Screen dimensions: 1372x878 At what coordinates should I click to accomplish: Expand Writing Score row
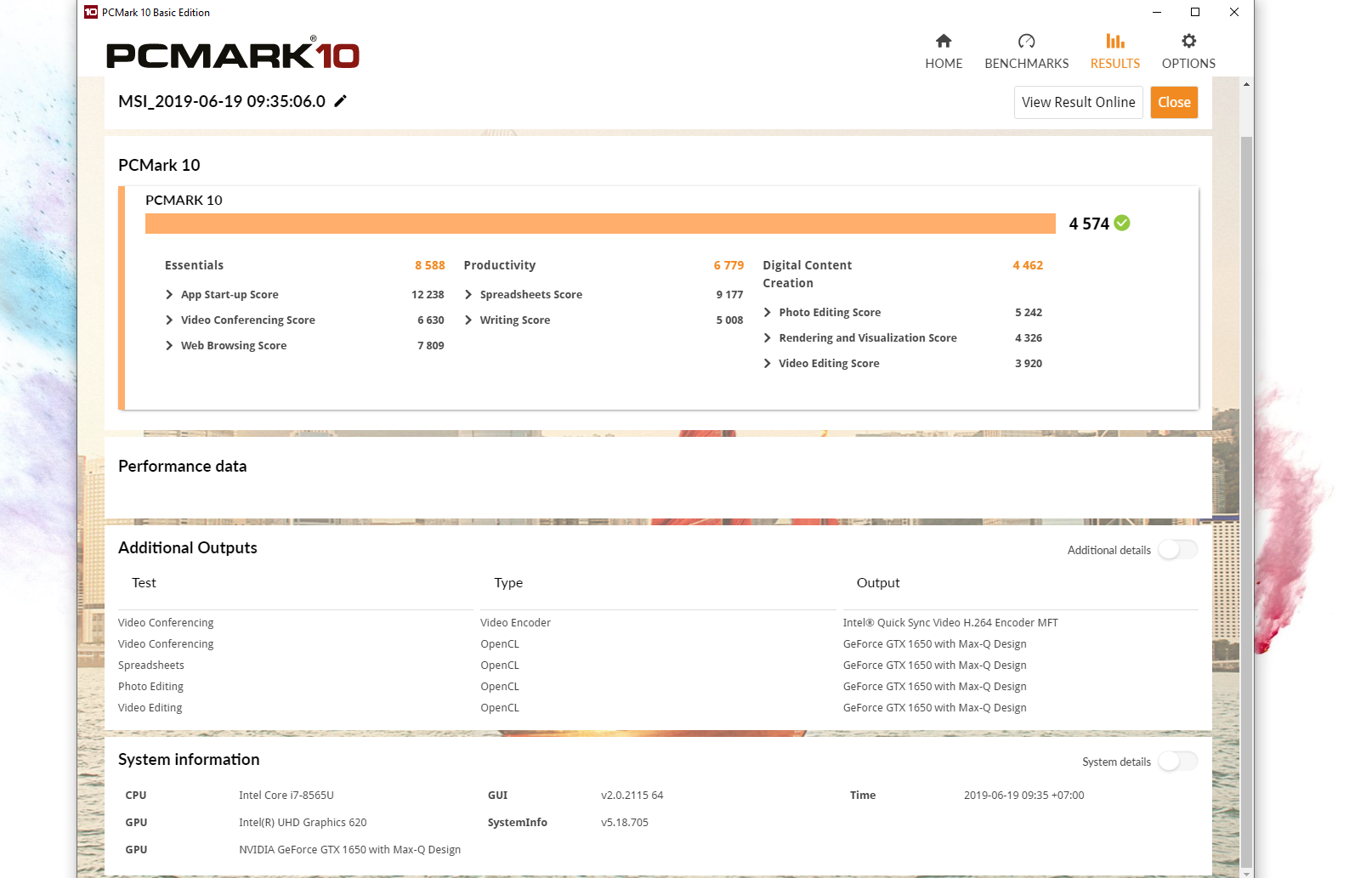pos(468,320)
